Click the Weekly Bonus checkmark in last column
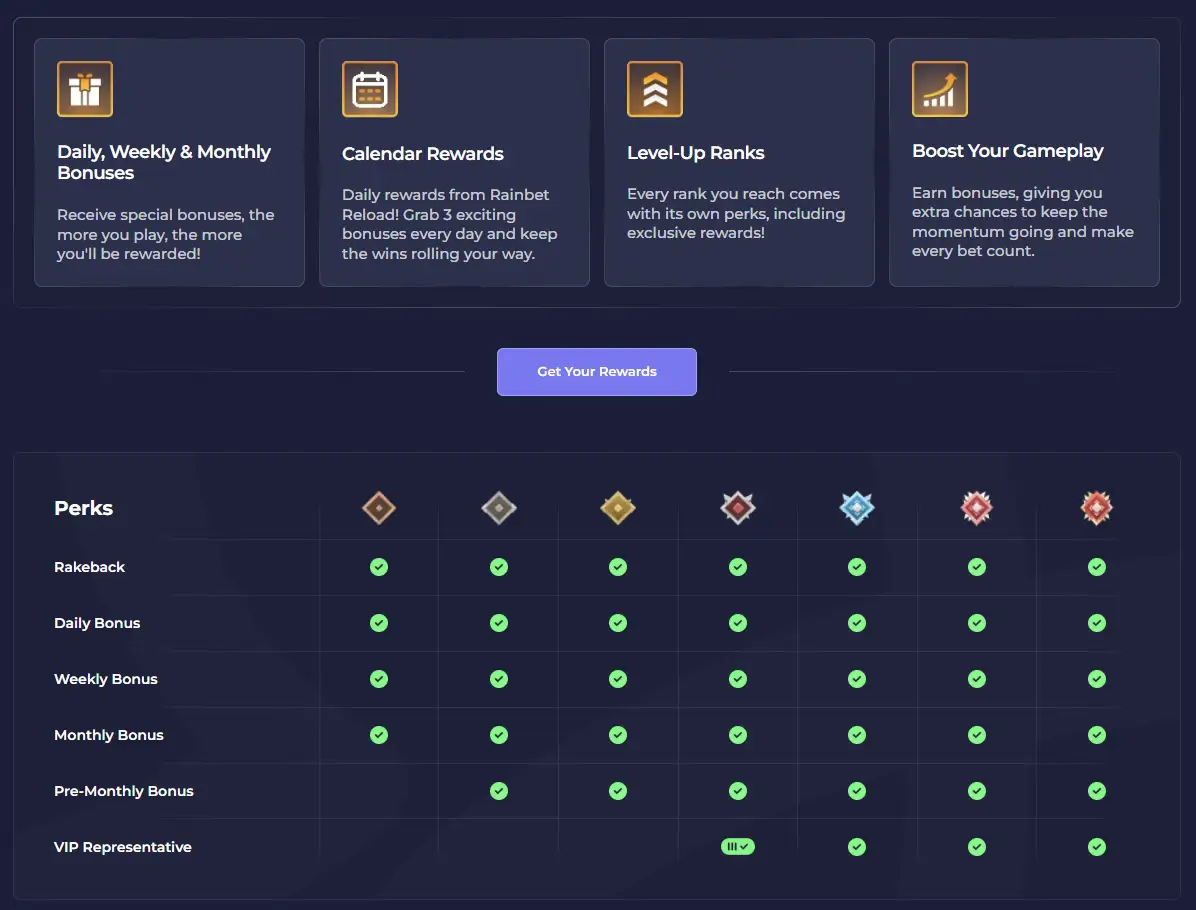 (x=1097, y=679)
